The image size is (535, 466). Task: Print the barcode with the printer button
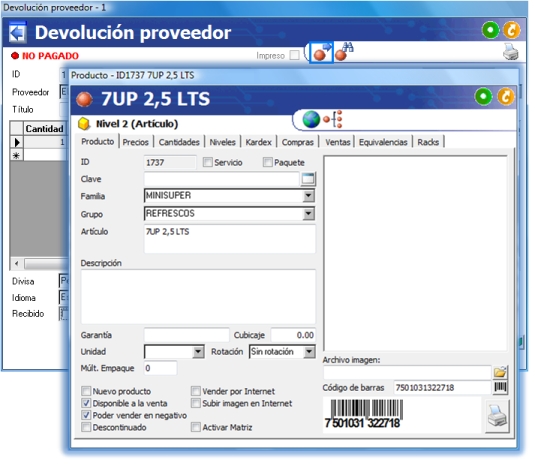click(497, 416)
